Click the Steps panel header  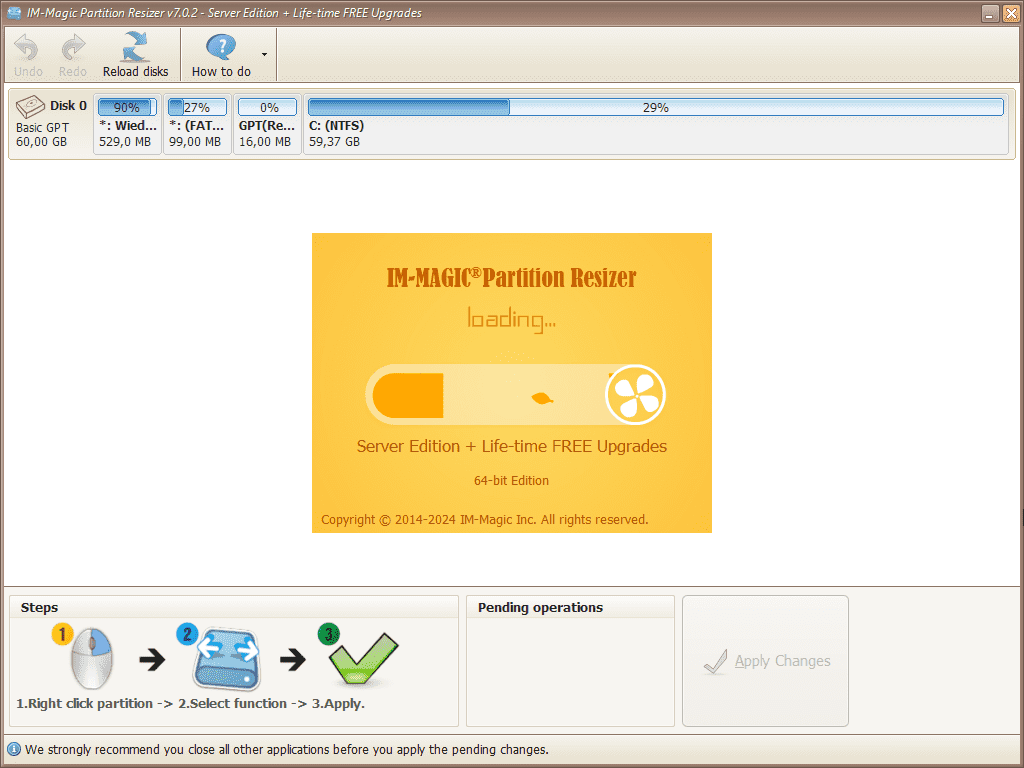[39, 607]
